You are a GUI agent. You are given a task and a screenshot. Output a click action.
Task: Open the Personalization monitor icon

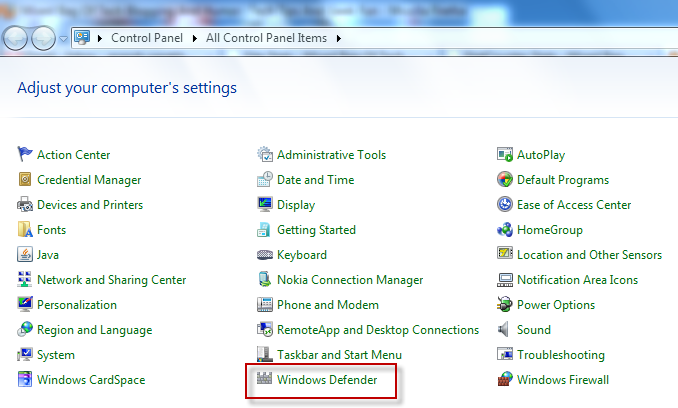[25, 305]
